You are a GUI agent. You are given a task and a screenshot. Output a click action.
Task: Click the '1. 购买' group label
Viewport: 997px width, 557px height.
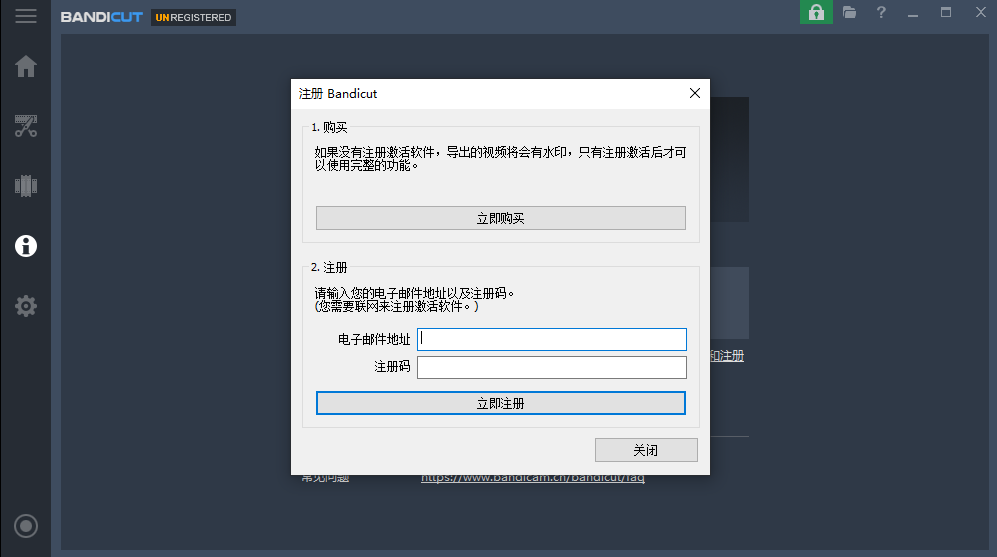point(329,127)
